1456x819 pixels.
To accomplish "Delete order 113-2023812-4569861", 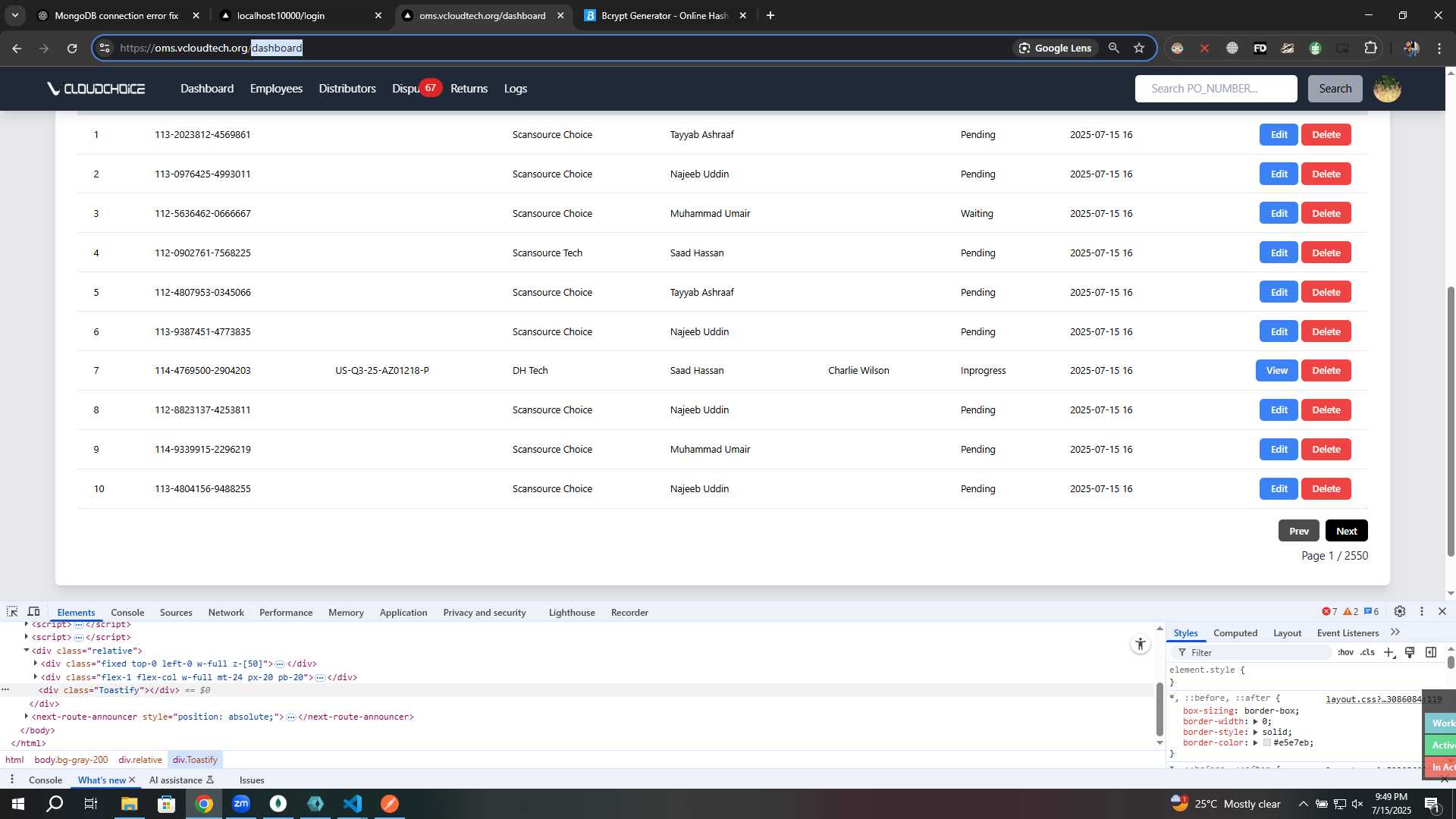I will click(1326, 135).
